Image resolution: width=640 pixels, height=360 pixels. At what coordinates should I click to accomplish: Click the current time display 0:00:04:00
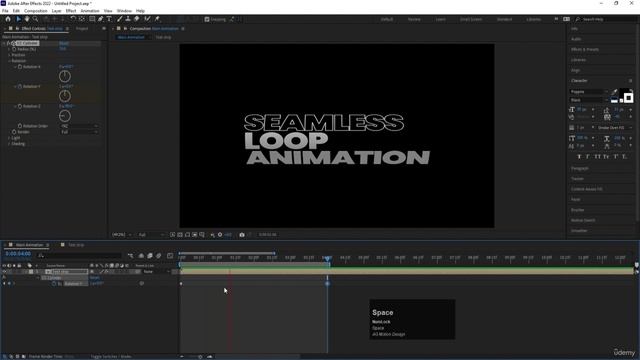click(18, 254)
